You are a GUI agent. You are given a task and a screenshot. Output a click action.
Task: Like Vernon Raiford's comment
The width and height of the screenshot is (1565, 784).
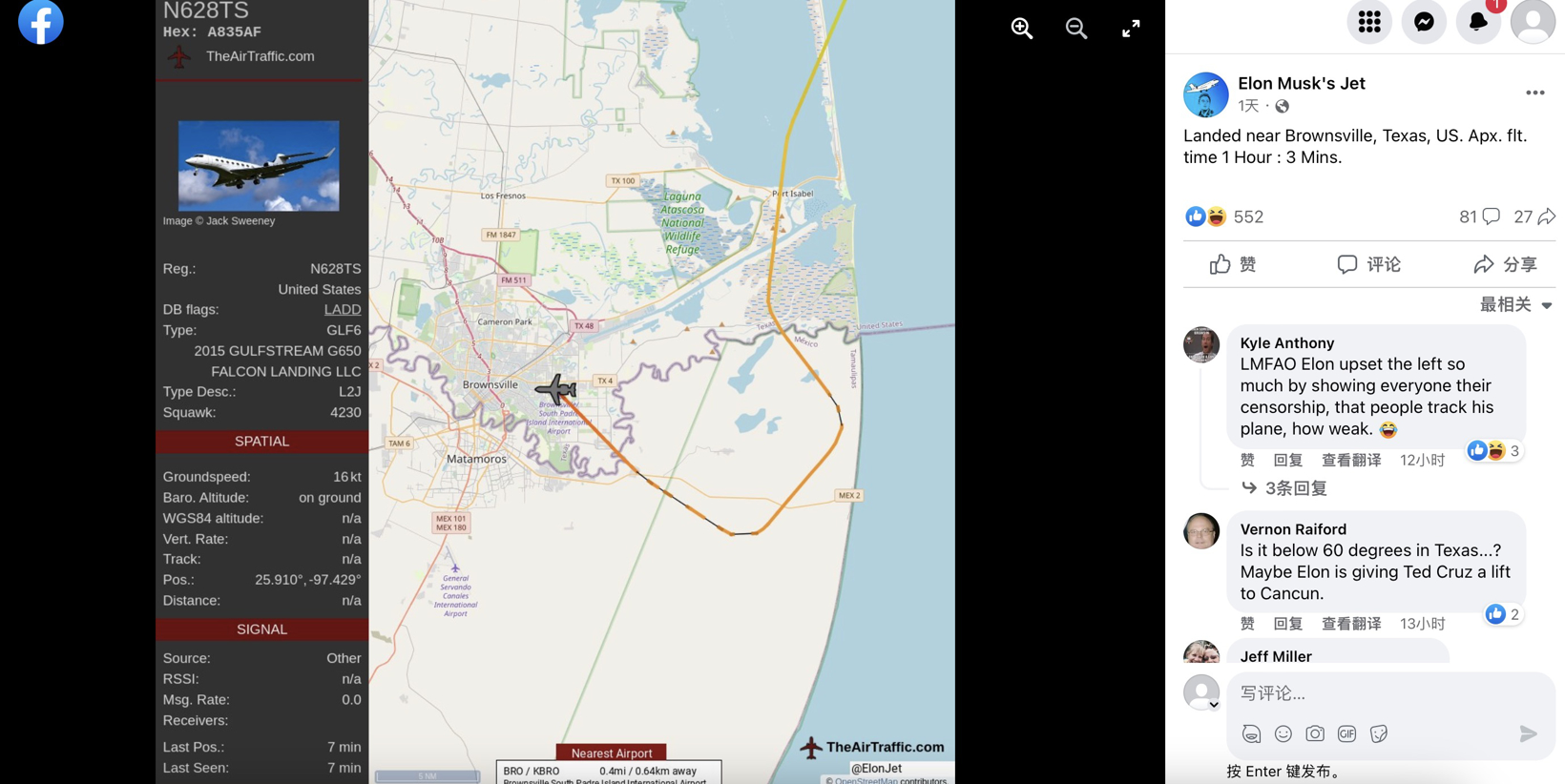coord(1247,624)
